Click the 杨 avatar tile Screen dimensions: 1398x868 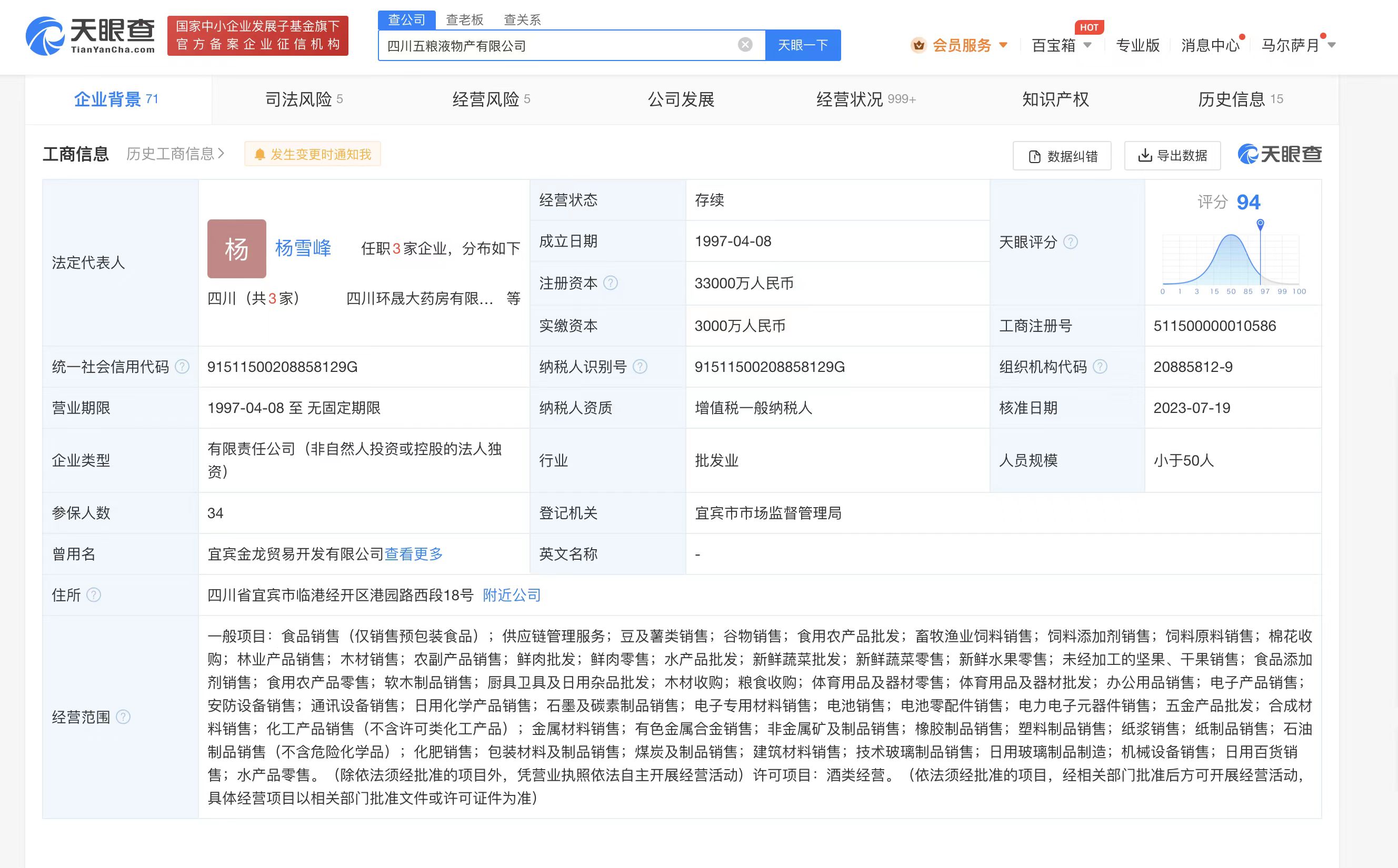[x=237, y=249]
